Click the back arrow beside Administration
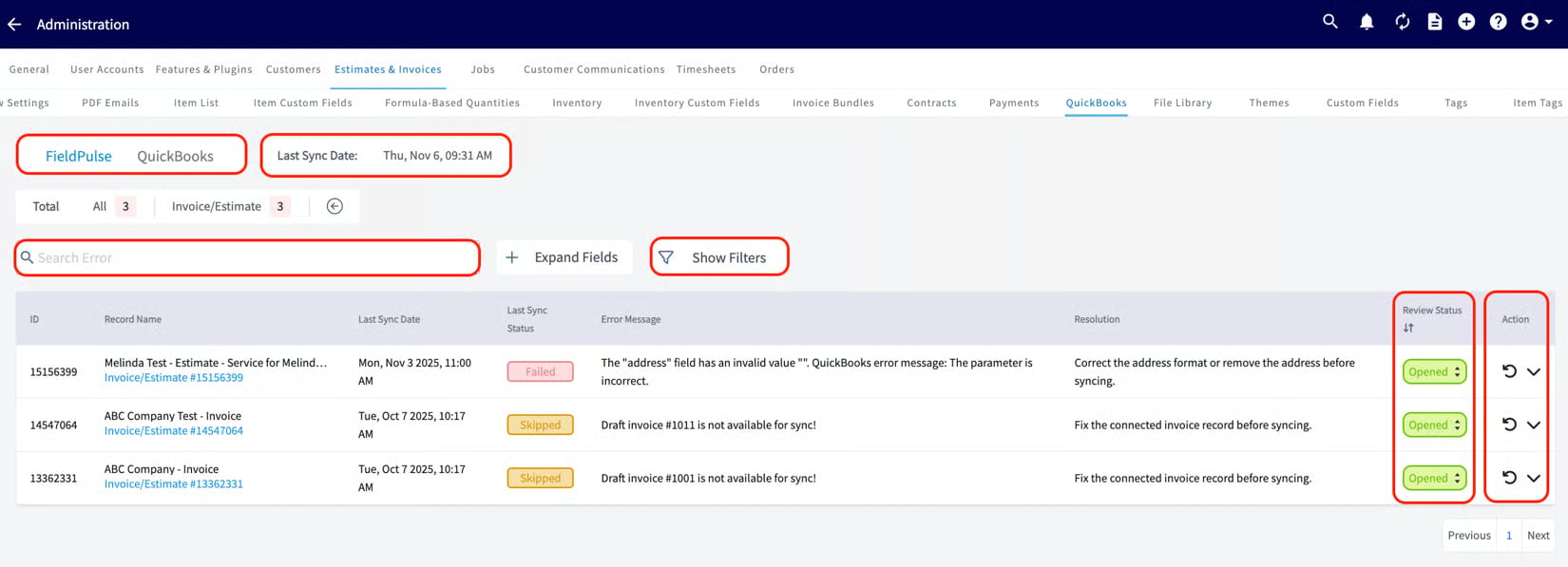 click(14, 25)
